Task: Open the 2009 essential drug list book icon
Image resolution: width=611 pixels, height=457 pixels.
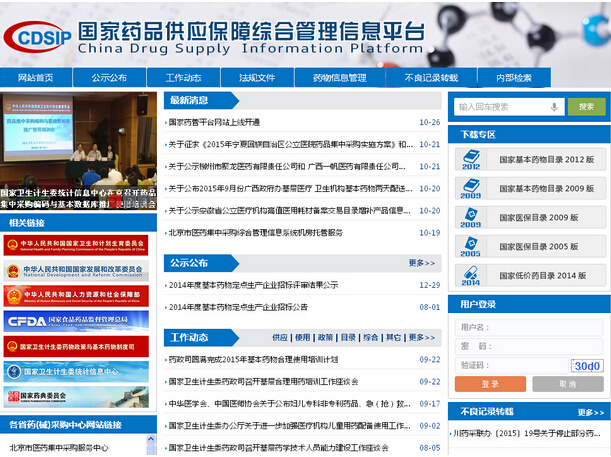Action: tap(471, 189)
